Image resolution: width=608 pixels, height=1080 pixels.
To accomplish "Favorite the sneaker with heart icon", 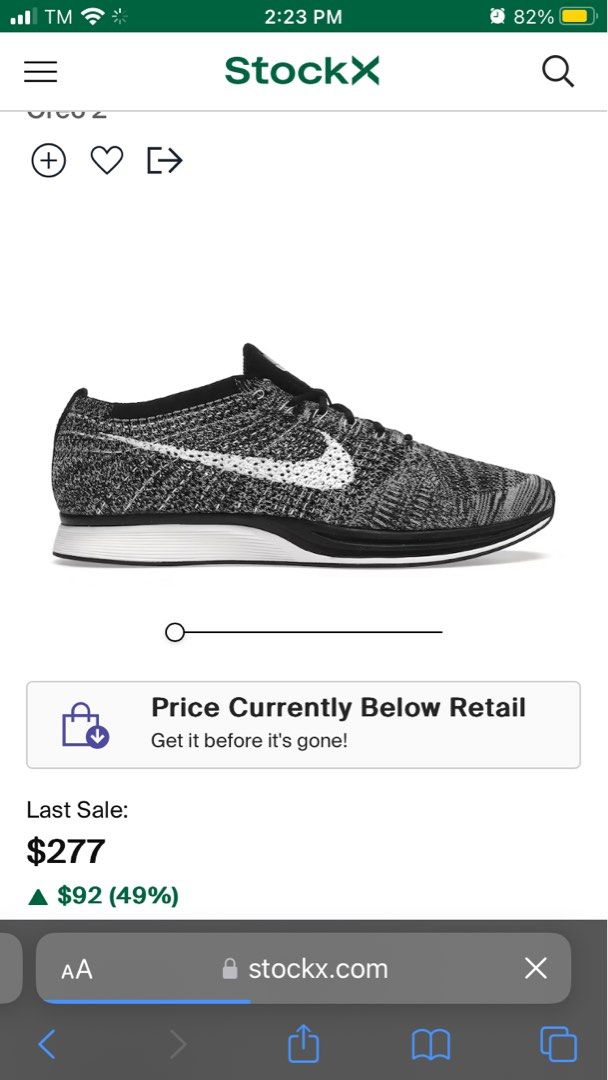I will click(x=106, y=160).
